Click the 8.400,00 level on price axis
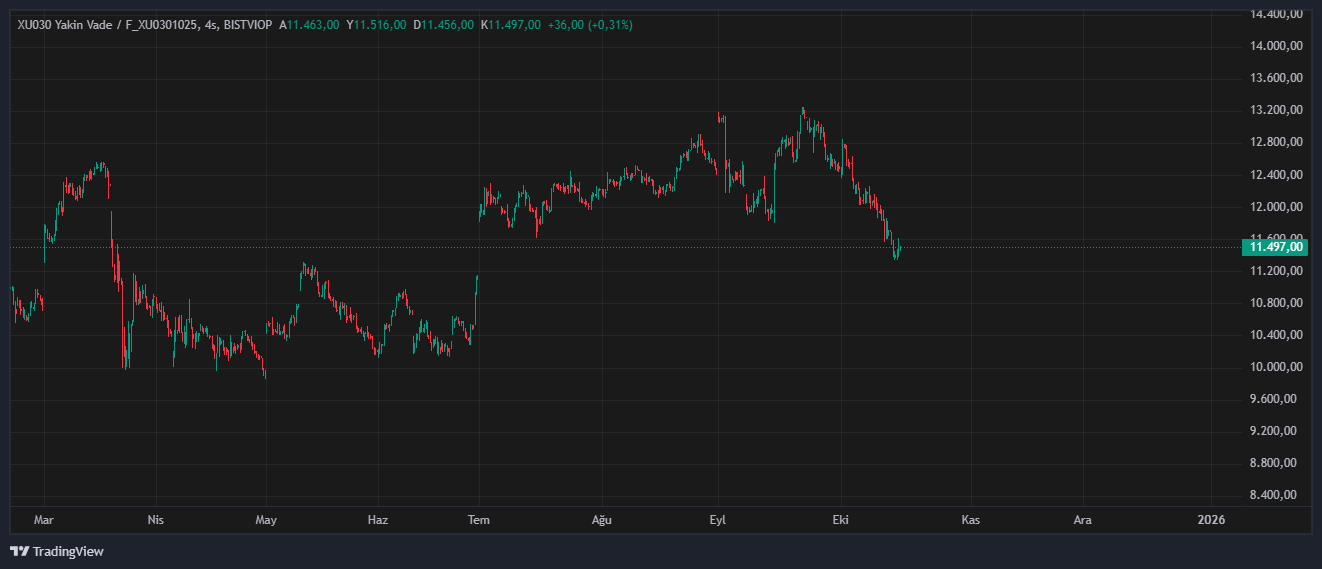The image size is (1322, 569). [1275, 495]
